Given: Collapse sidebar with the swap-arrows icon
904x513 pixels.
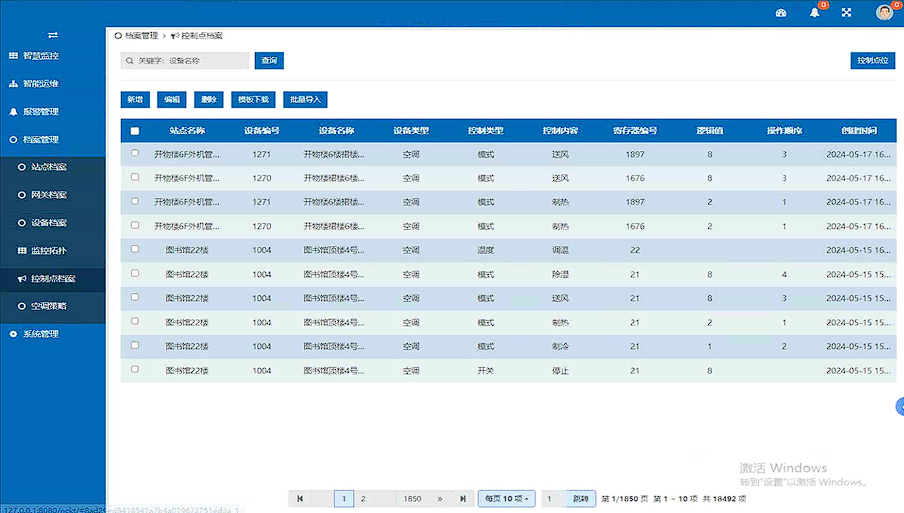Looking at the screenshot, I should click(x=52, y=35).
